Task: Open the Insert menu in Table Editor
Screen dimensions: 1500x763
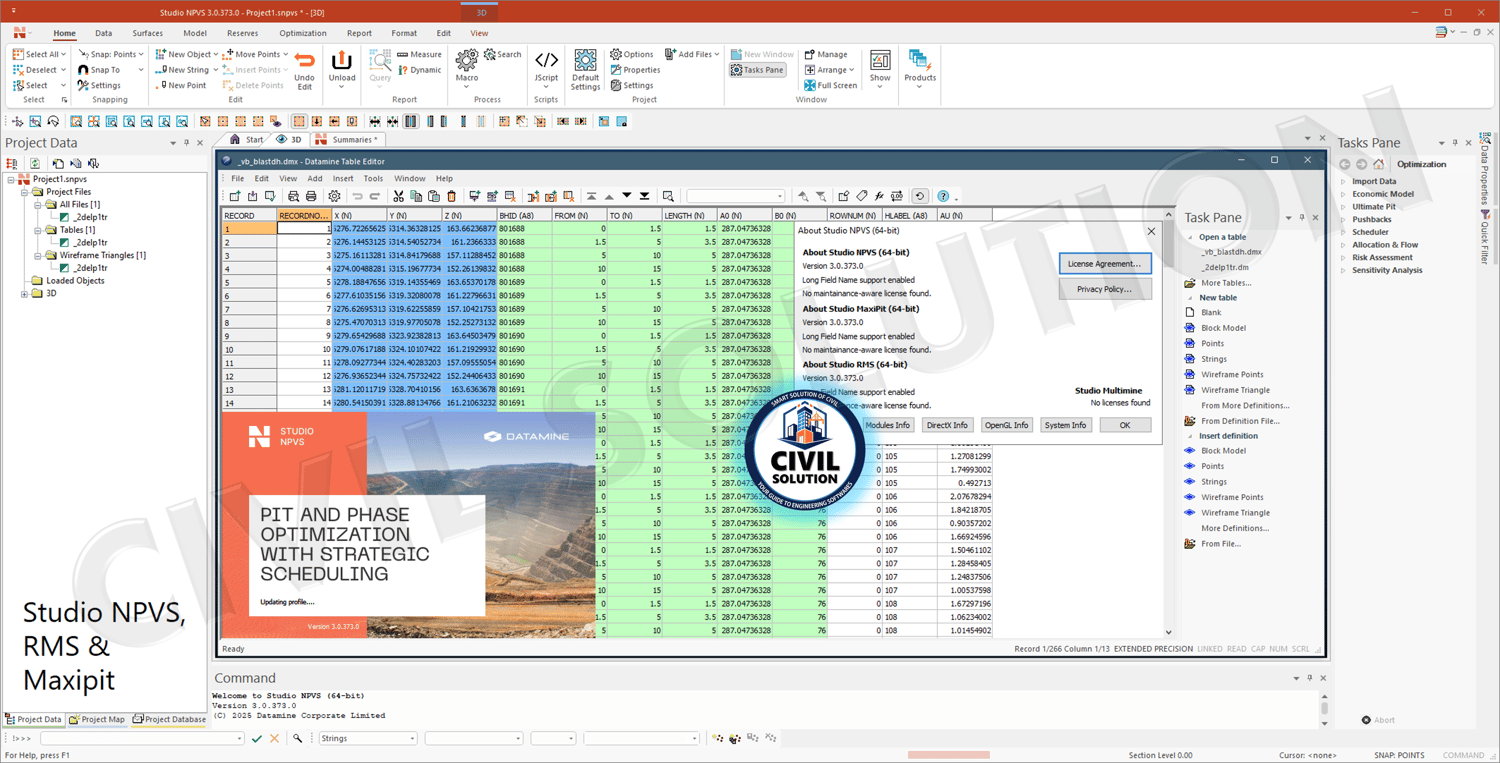Action: click(343, 178)
